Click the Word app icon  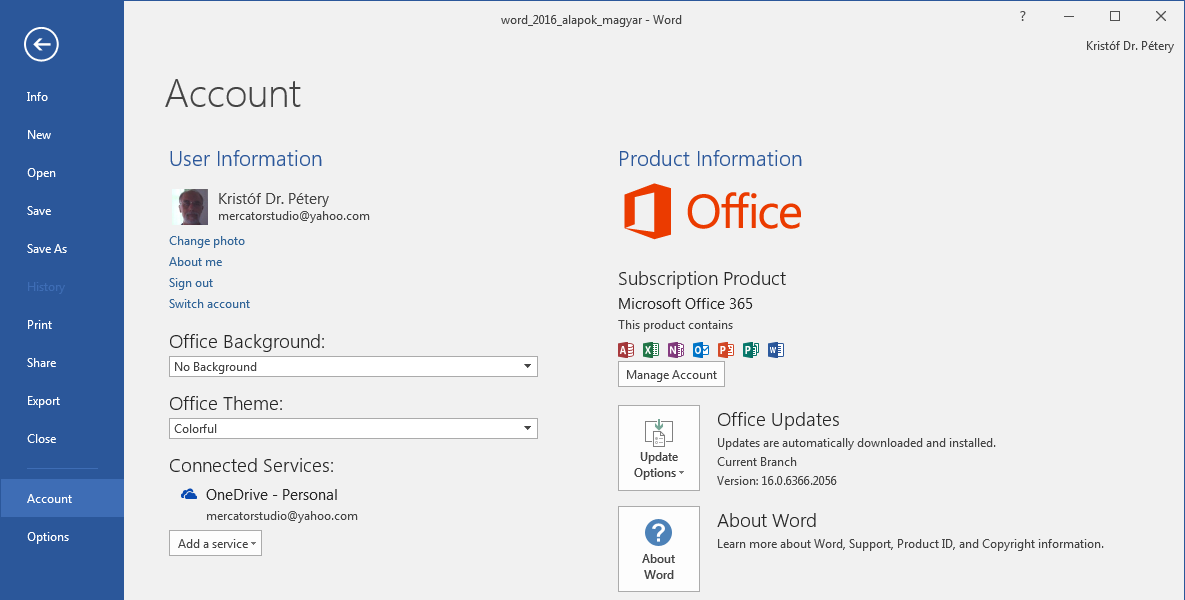775,350
